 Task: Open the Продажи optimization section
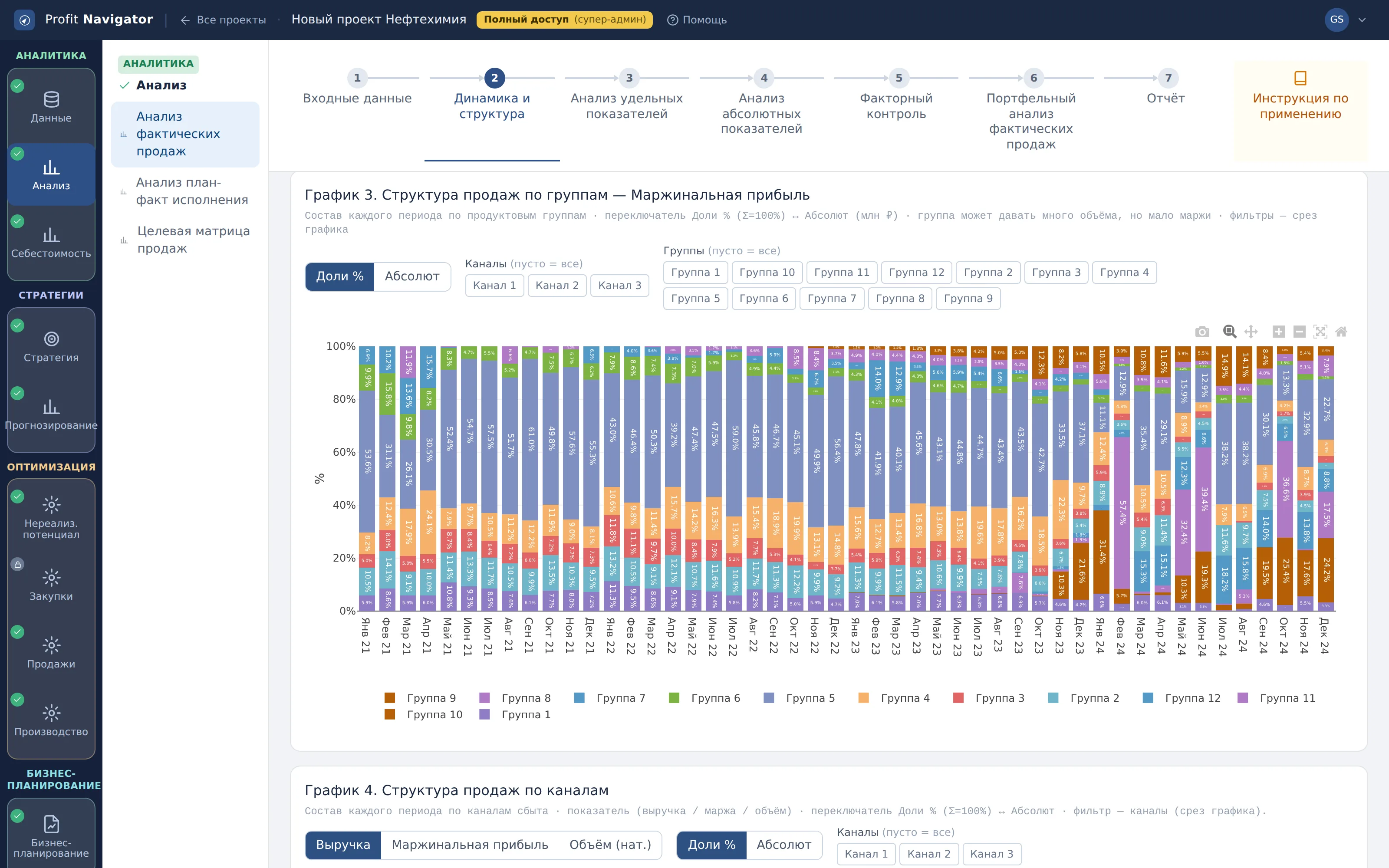(51, 653)
